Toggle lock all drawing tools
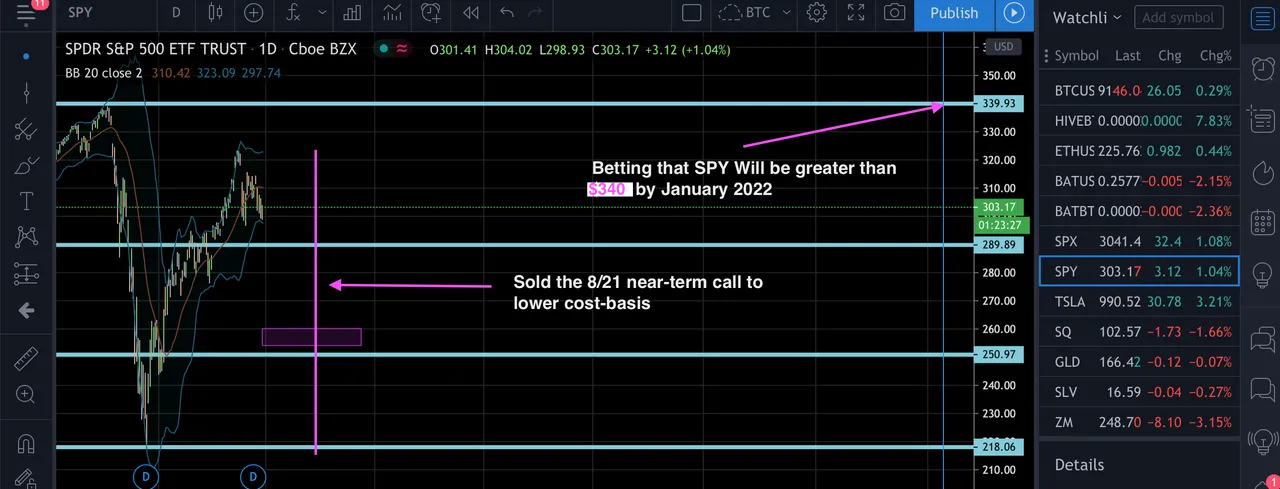Image resolution: width=1280 pixels, height=489 pixels. [x=26, y=479]
